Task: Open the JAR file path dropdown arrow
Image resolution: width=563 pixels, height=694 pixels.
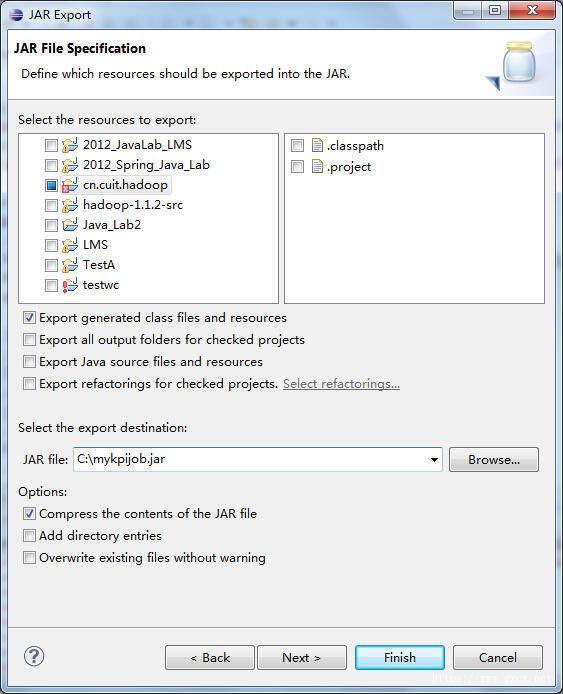Action: tap(434, 459)
